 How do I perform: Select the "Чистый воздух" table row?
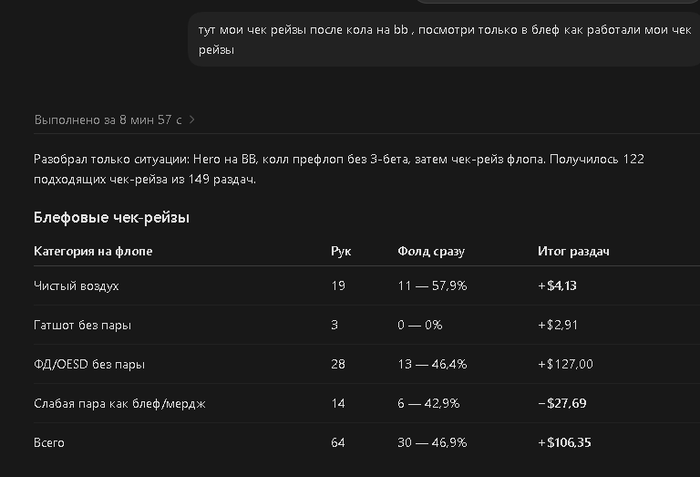pyautogui.click(x=367, y=286)
